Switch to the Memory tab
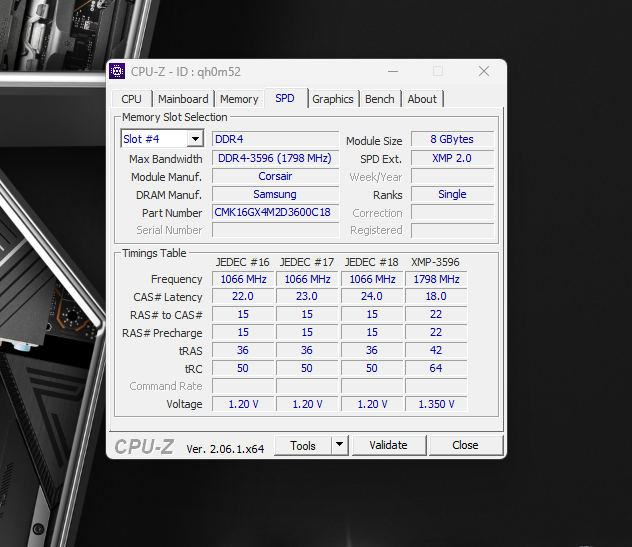Viewport: 632px width, 547px height. (239, 99)
